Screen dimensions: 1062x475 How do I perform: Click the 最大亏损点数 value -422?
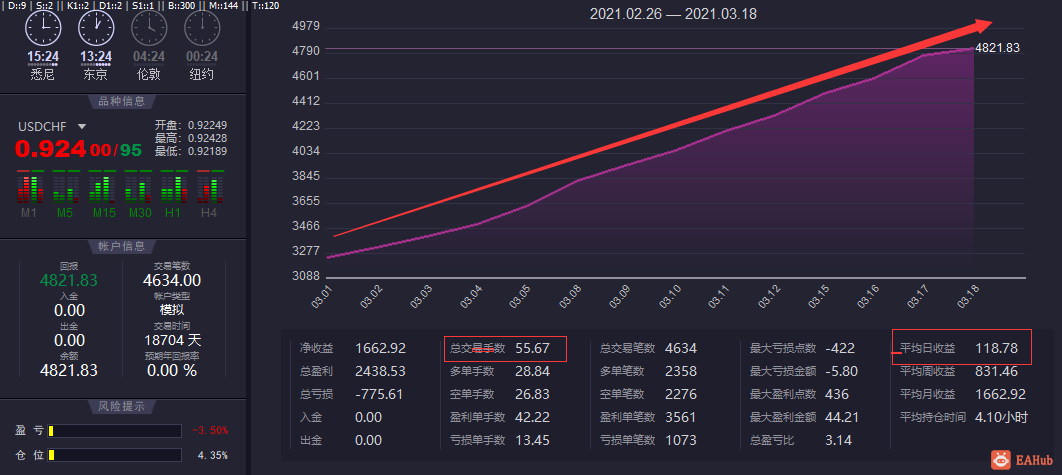click(x=840, y=348)
